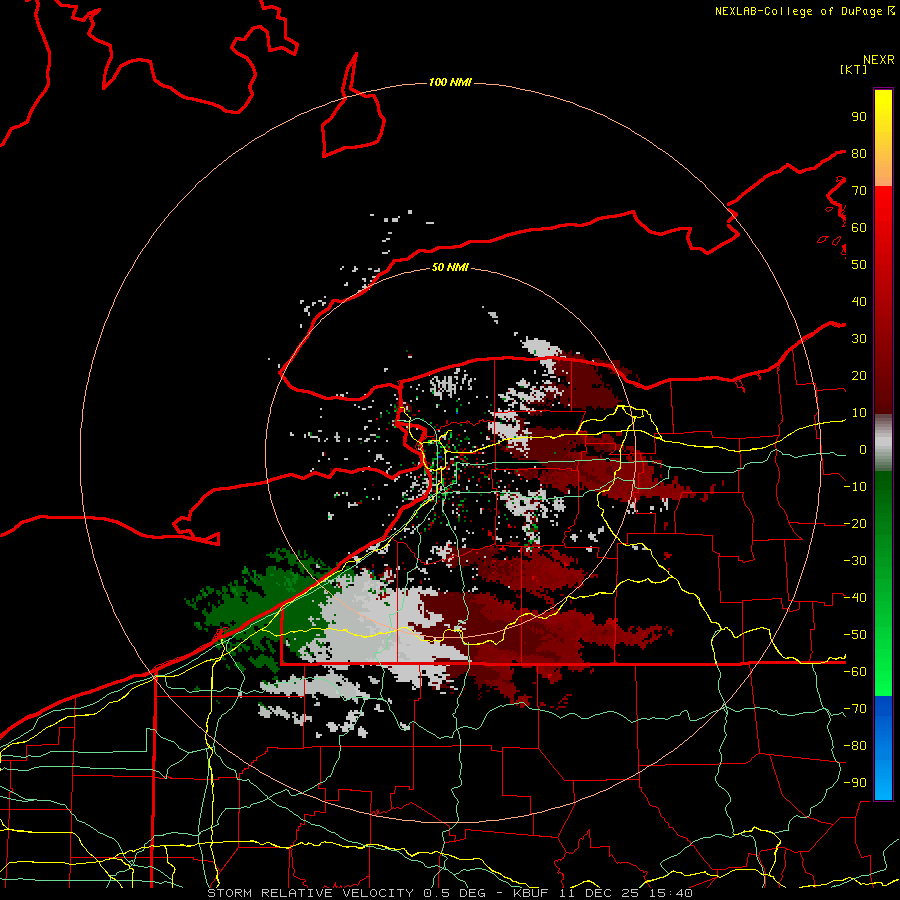Click the -50 value on the velocity scale

[855, 635]
